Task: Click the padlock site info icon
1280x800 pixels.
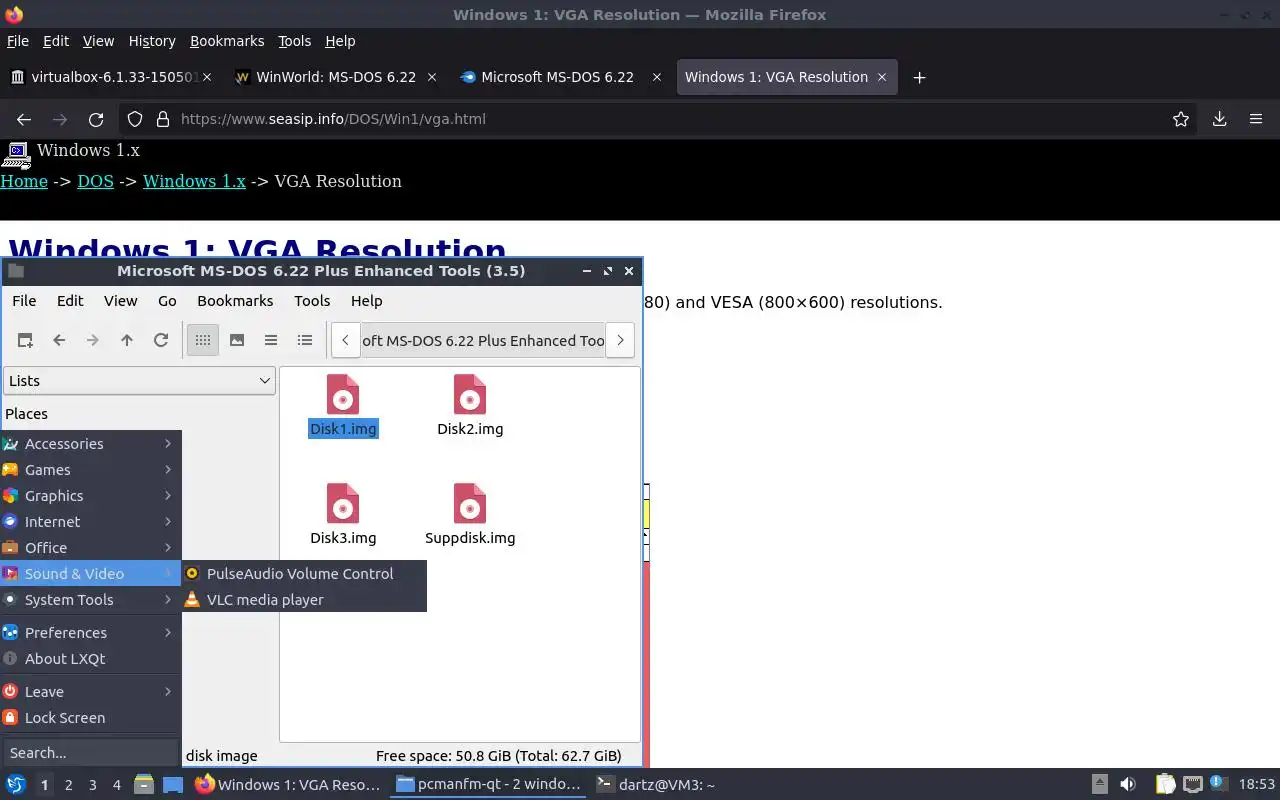Action: 163,119
